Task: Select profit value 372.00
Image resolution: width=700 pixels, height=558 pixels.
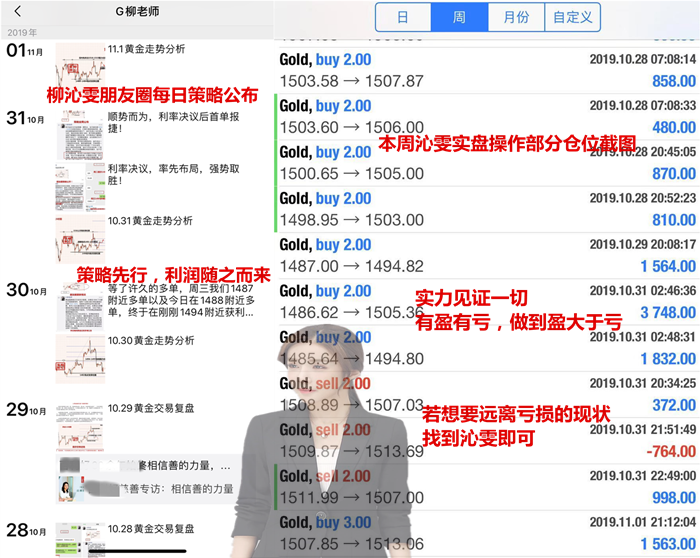Action: [674, 405]
